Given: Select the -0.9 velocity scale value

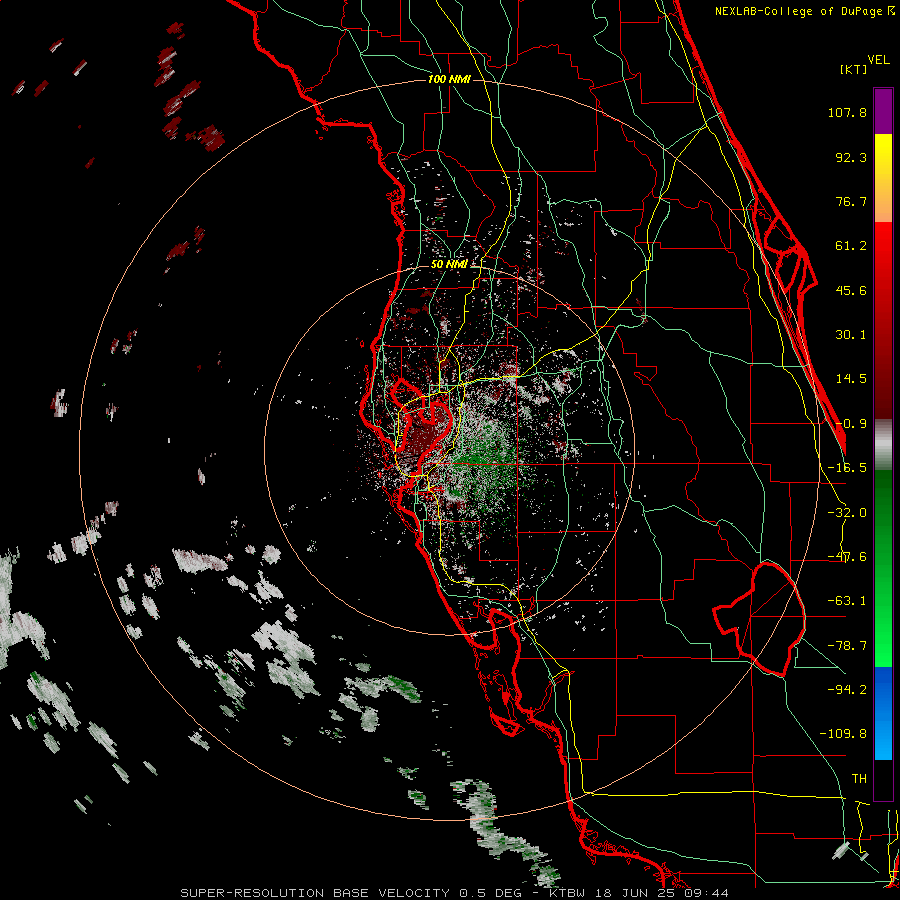Looking at the screenshot, I should pyautogui.click(x=851, y=424).
